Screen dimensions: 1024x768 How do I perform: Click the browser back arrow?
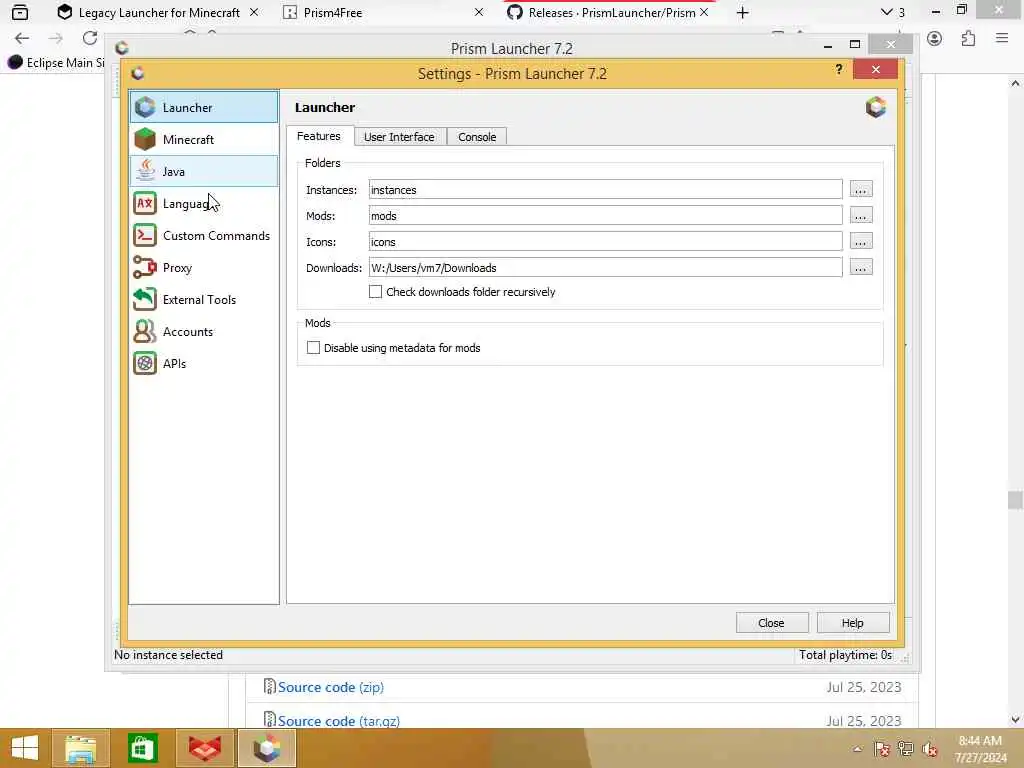click(22, 39)
